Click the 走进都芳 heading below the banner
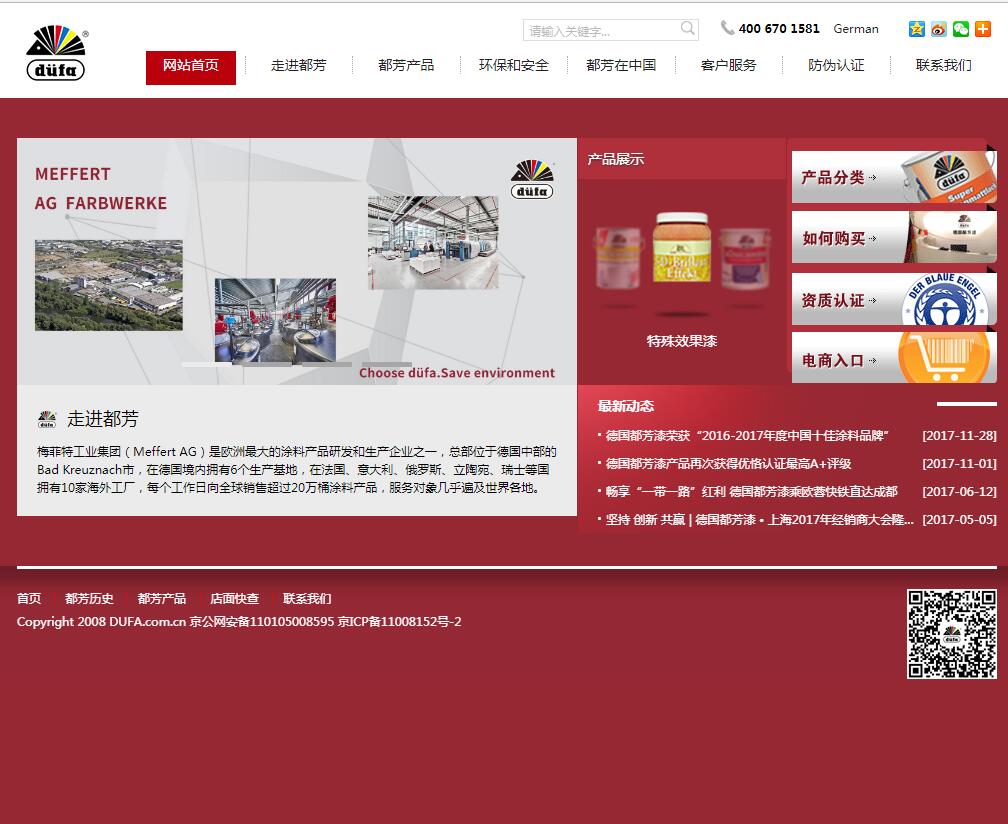The width and height of the screenshot is (1008, 824). (103, 419)
